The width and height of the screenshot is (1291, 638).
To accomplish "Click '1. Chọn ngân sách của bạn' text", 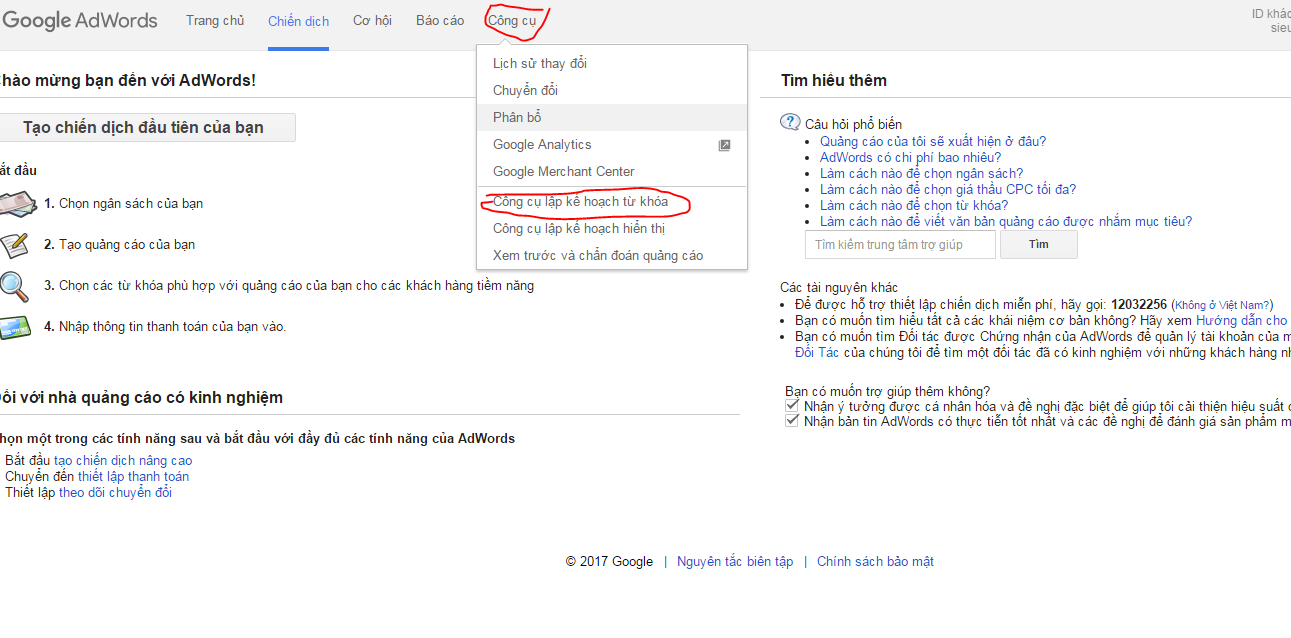I will tap(124, 203).
